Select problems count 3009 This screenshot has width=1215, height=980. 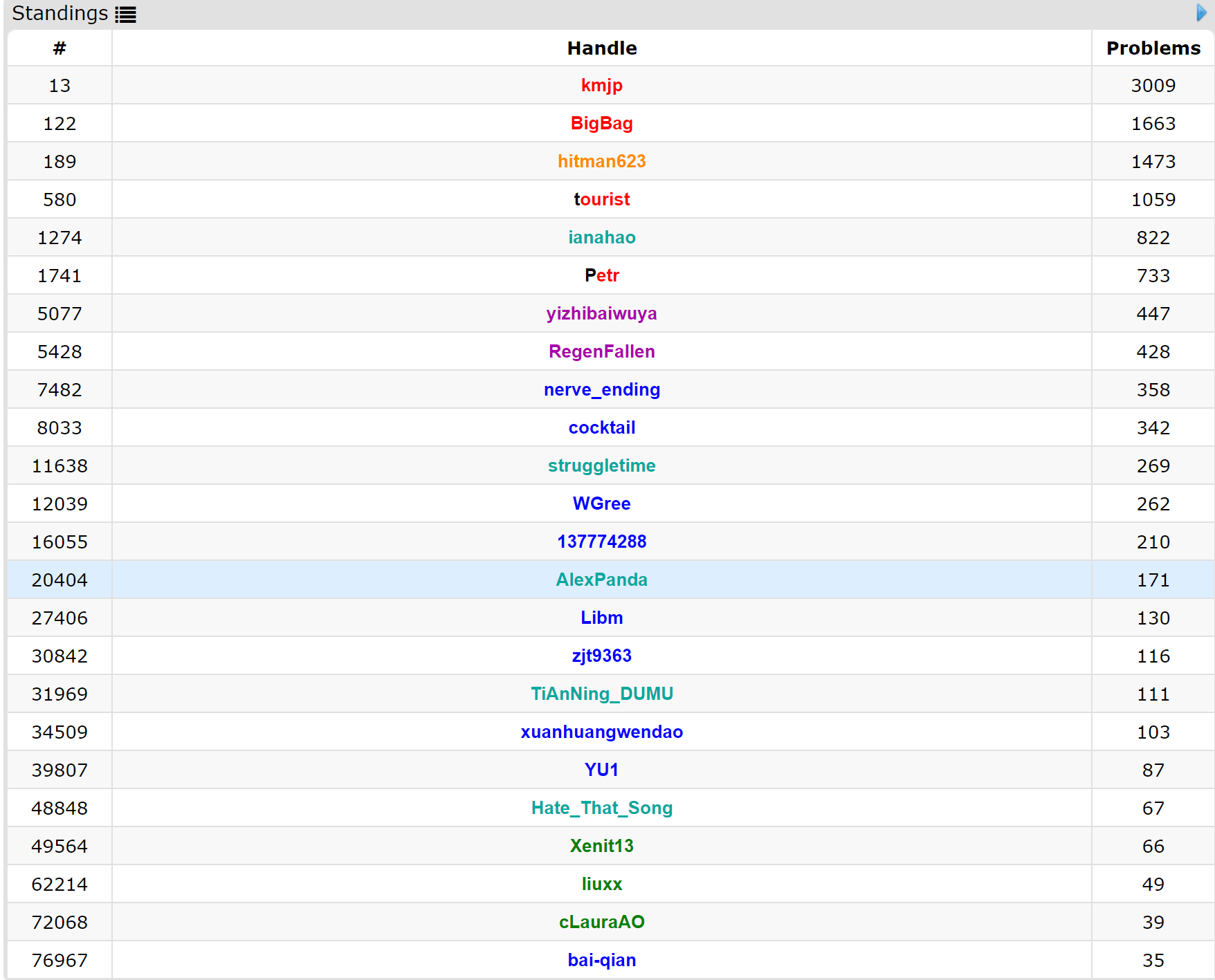1153,86
